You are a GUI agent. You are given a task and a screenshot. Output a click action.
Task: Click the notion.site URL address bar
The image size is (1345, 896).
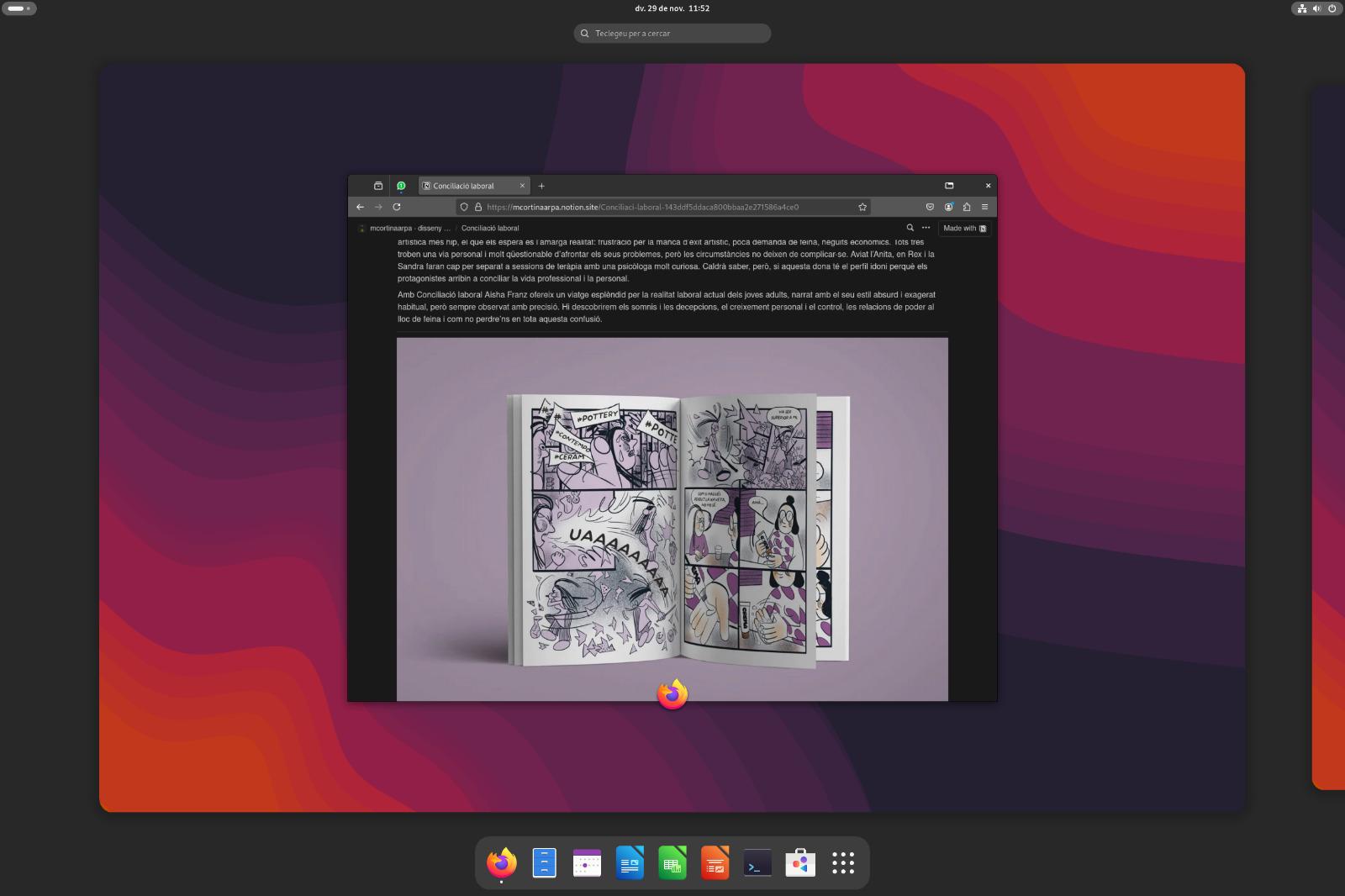(x=664, y=207)
